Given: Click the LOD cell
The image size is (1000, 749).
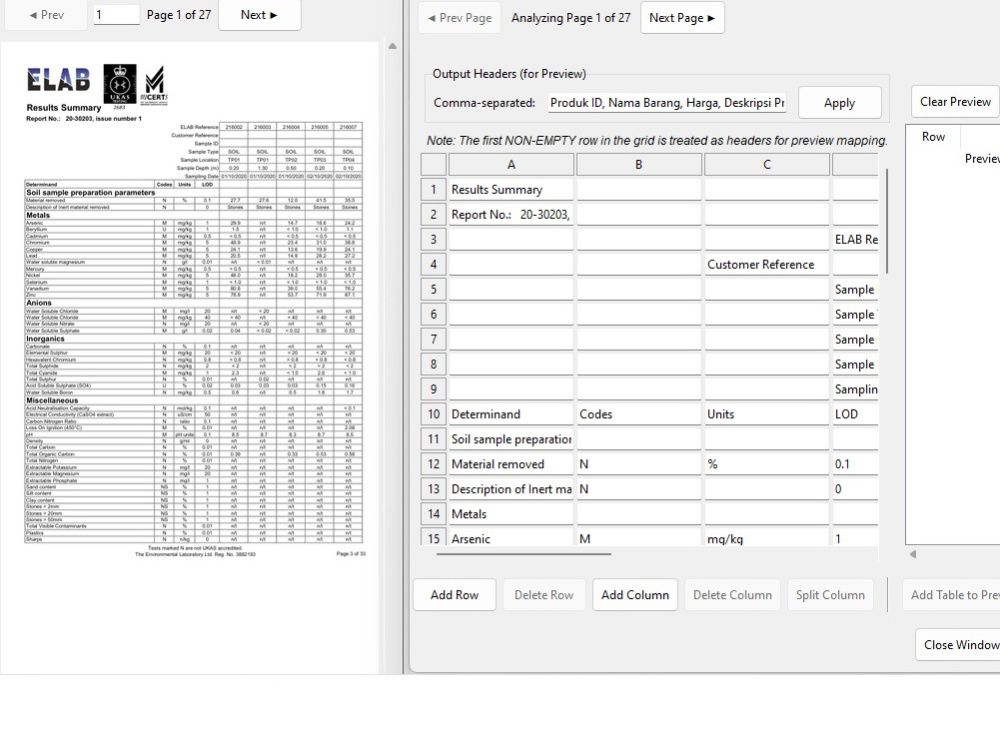Looking at the screenshot, I should pyautogui.click(x=855, y=414).
